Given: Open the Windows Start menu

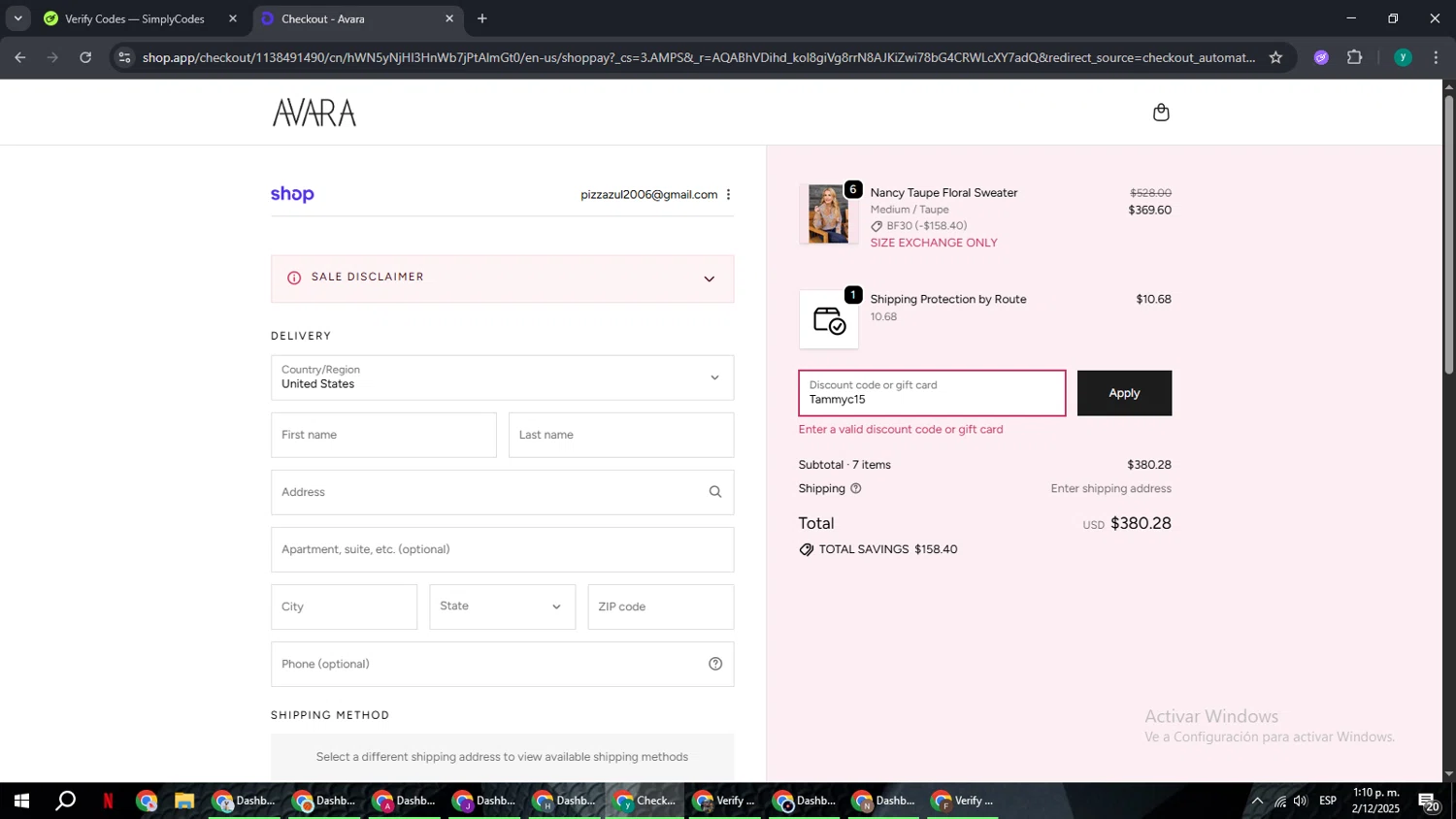Looking at the screenshot, I should click(x=21, y=801).
